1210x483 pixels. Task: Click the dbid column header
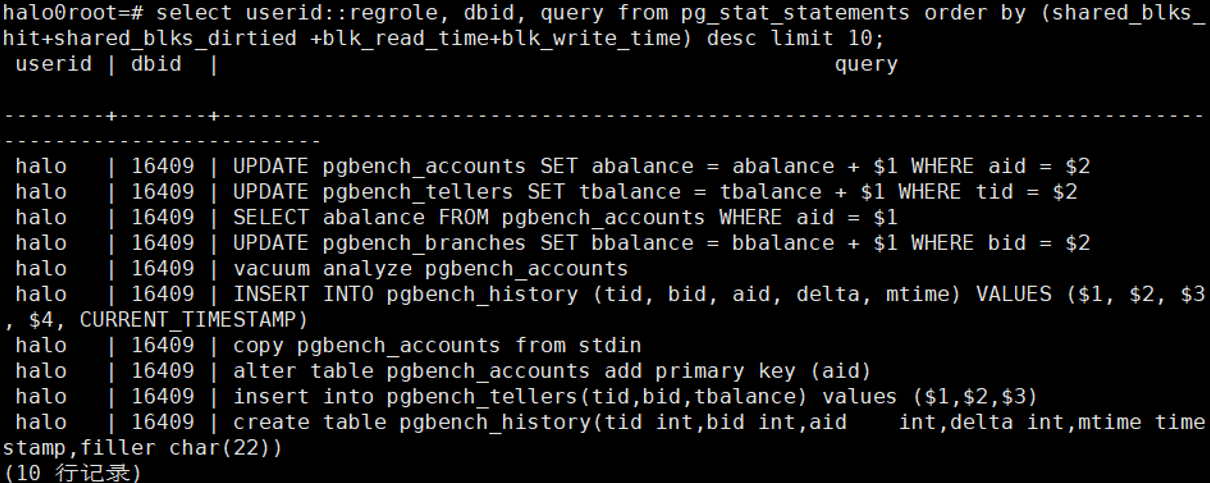click(x=156, y=65)
